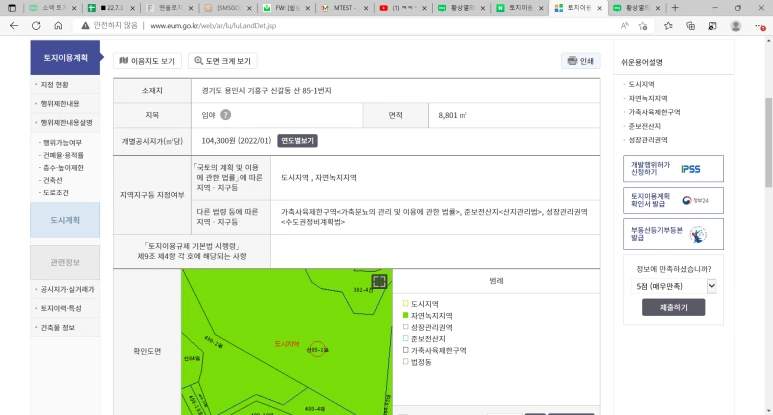
Task: Expand the map with fullscreen icon
Action: pos(379,281)
